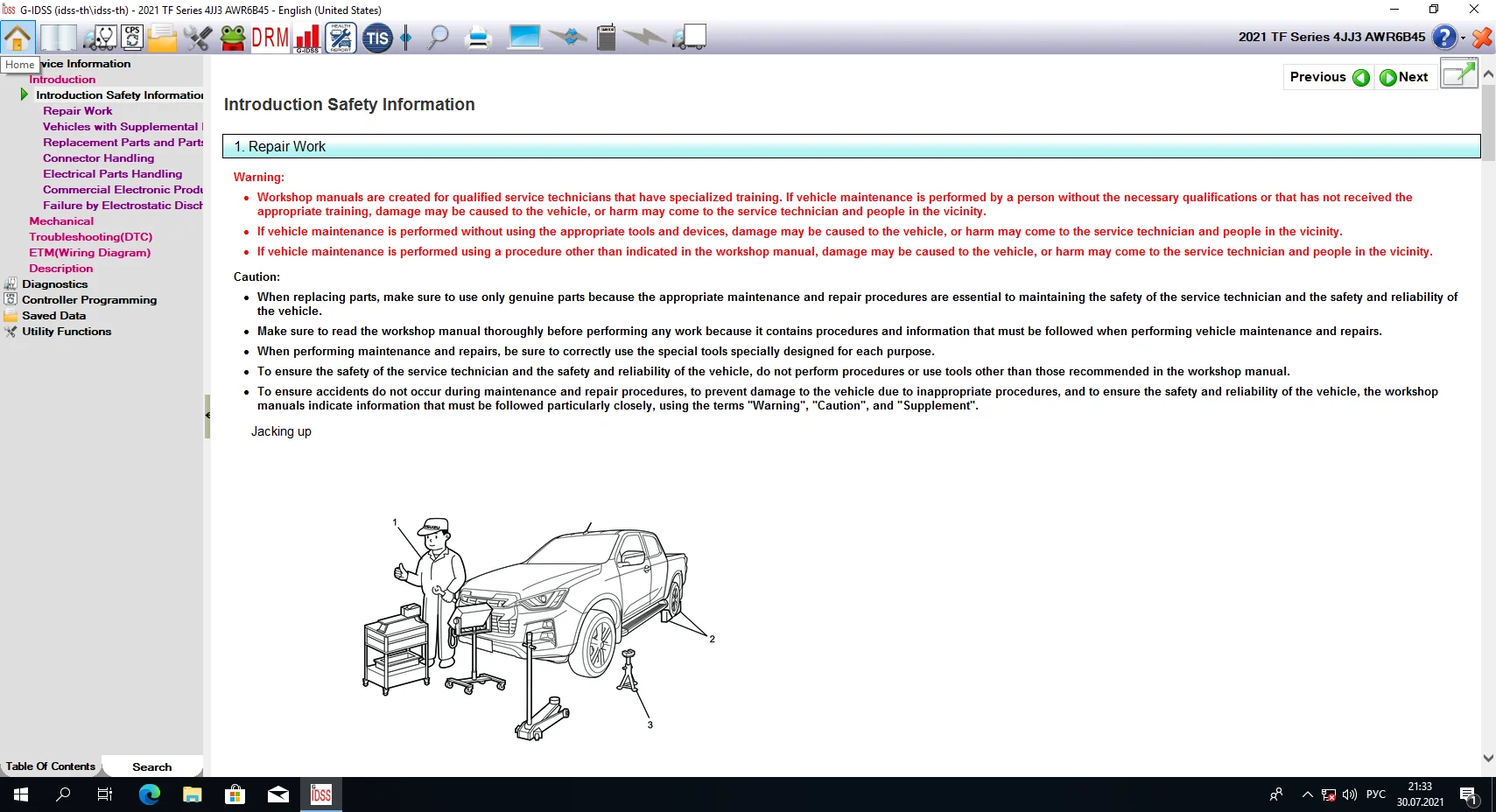Open the Troubleshooting(DTC) section
Screen dimensions: 1496x812
click(x=91, y=237)
